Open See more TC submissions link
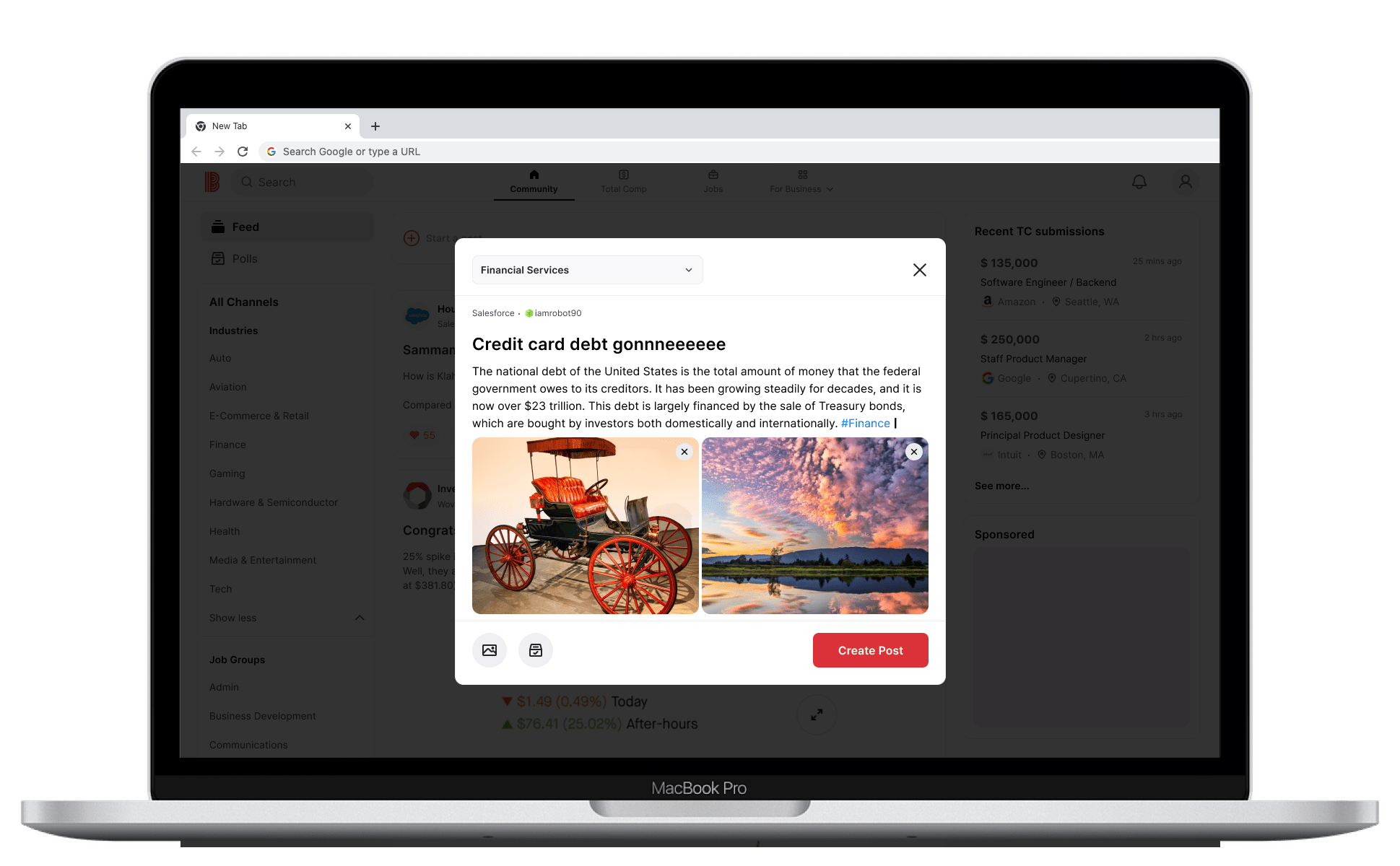This screenshot has width=1400, height=866. click(x=1002, y=486)
